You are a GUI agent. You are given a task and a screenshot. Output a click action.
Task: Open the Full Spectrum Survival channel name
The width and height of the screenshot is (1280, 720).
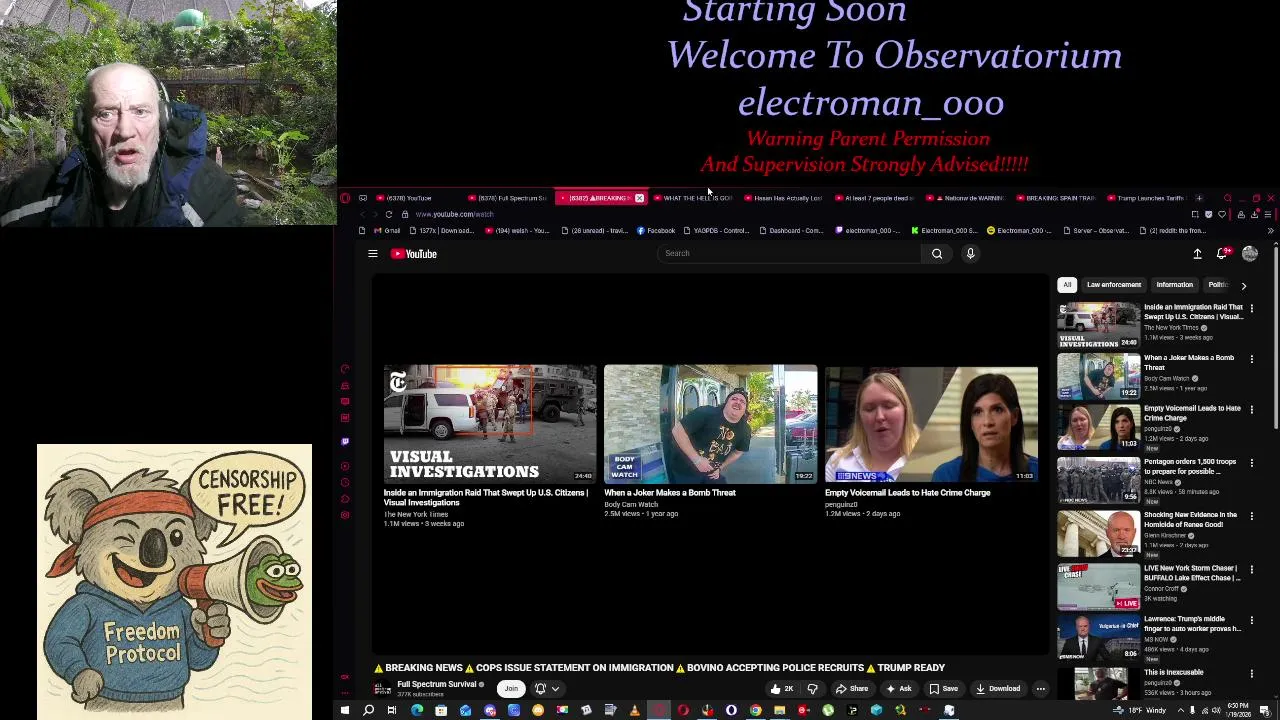(436, 685)
